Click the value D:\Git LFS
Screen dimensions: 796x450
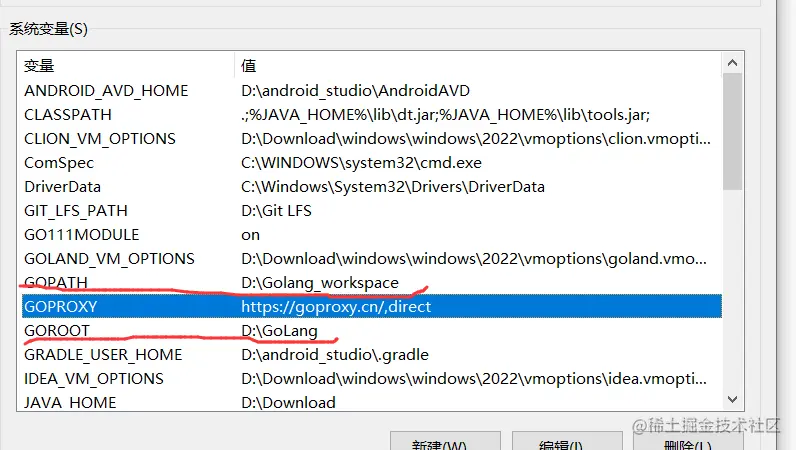click(276, 211)
